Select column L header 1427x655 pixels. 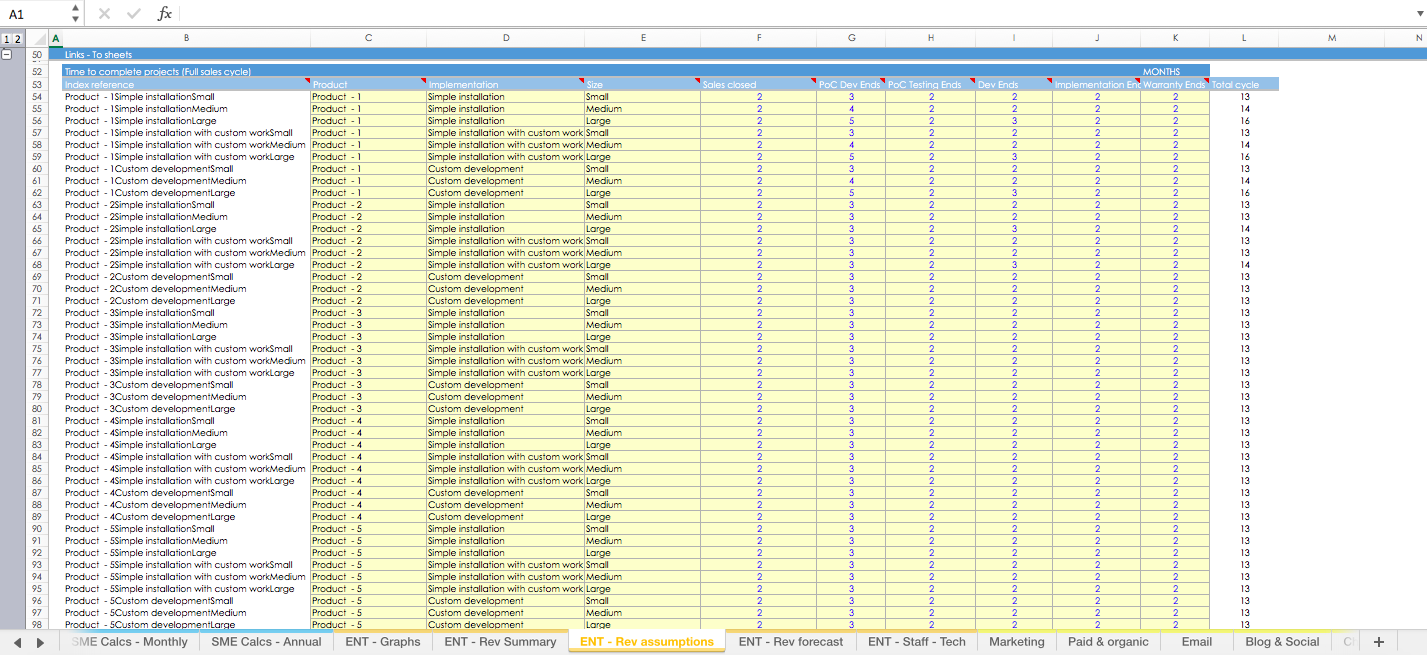click(1244, 38)
